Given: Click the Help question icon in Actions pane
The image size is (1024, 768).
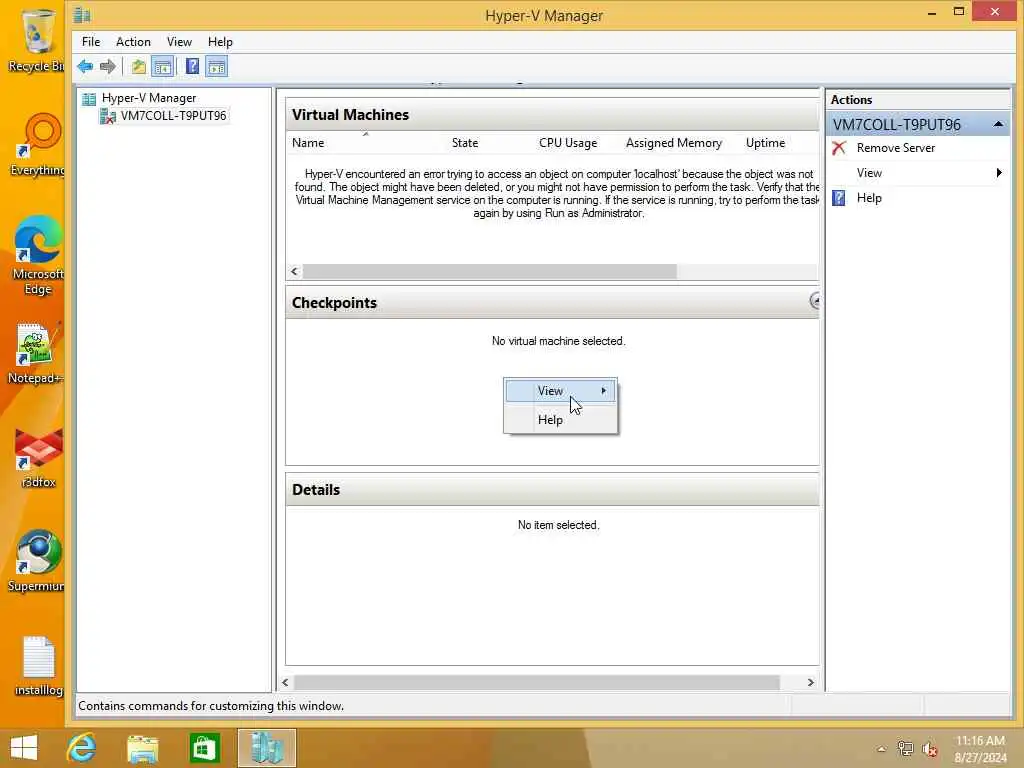Looking at the screenshot, I should pos(839,198).
